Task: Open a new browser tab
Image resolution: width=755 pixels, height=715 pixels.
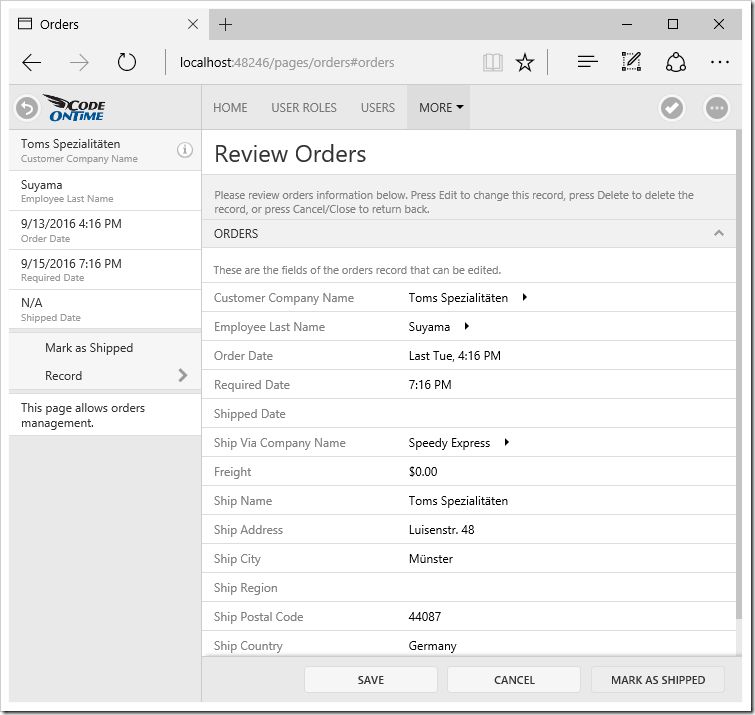Action: (225, 24)
